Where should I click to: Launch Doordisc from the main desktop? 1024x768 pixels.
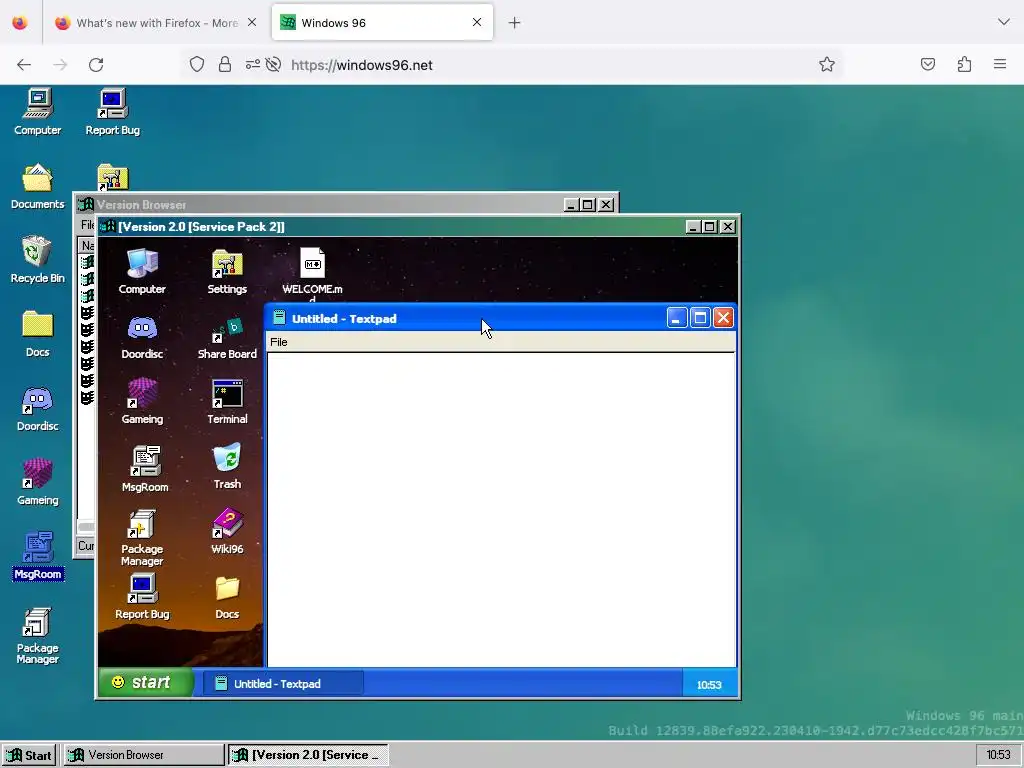[x=38, y=408]
